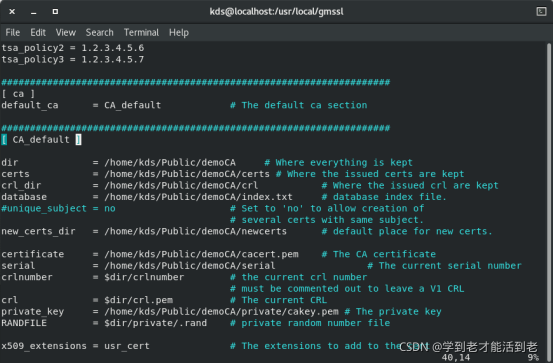
Task: Click the [ ca ] section header
Action: 18,94
